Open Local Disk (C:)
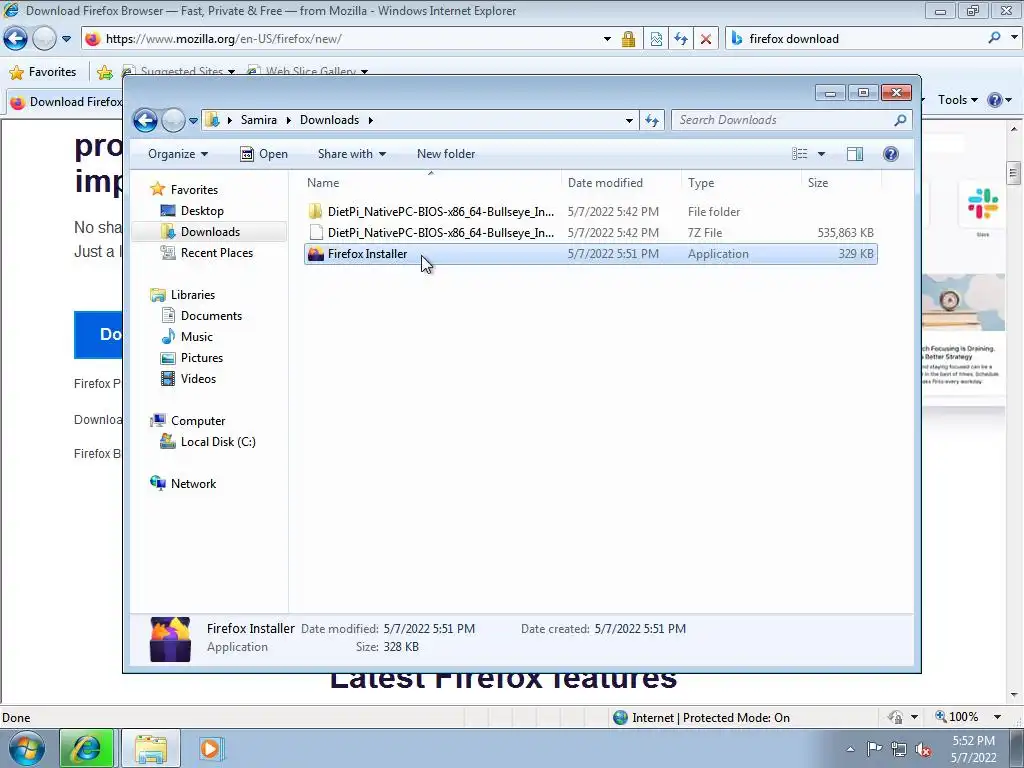Viewport: 1024px width, 768px height. (217, 442)
